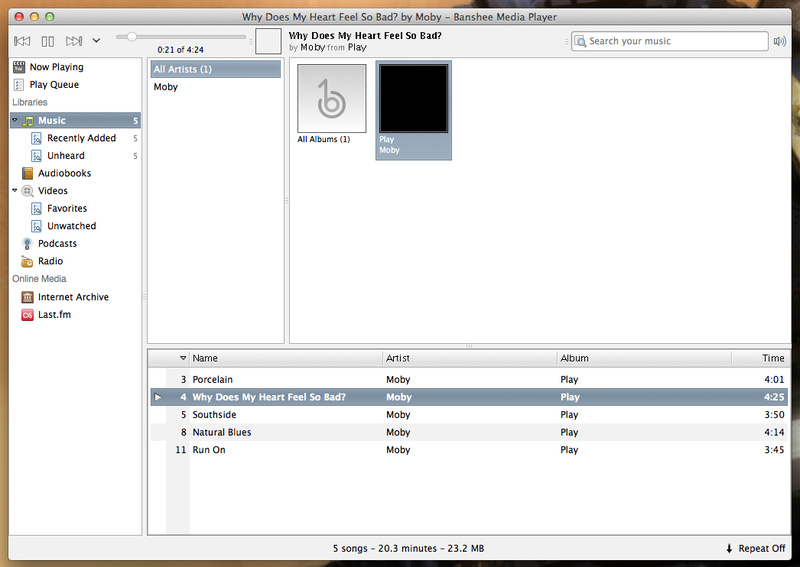Skip back with the previous track button
The width and height of the screenshot is (800, 567).
click(22, 41)
